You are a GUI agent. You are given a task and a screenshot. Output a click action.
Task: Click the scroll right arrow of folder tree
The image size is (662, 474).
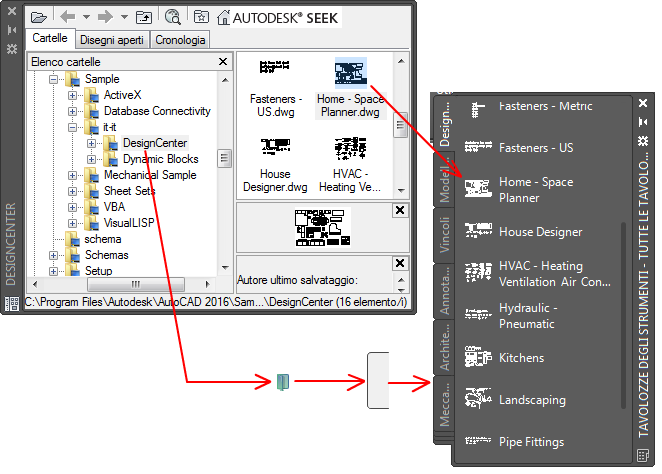(207, 284)
